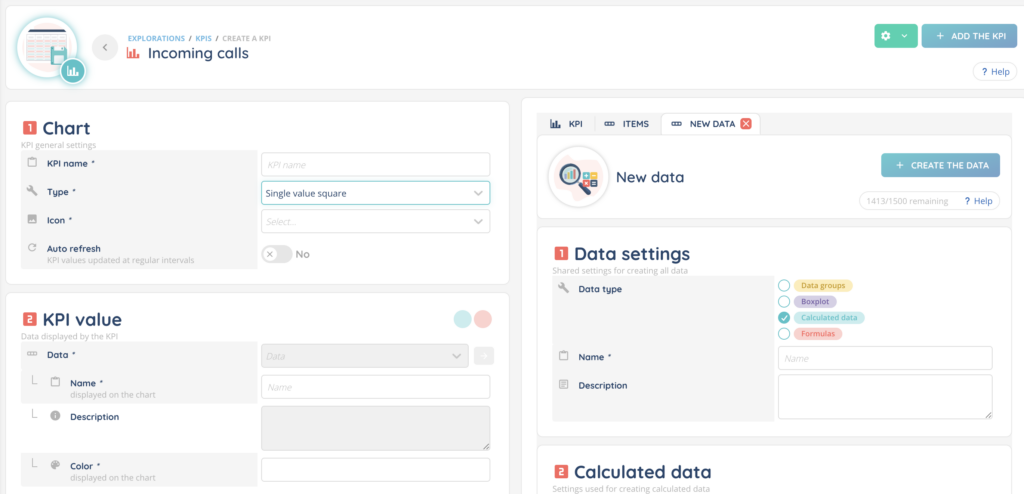Click the New data magnifier chart icon

pyautogui.click(x=578, y=177)
